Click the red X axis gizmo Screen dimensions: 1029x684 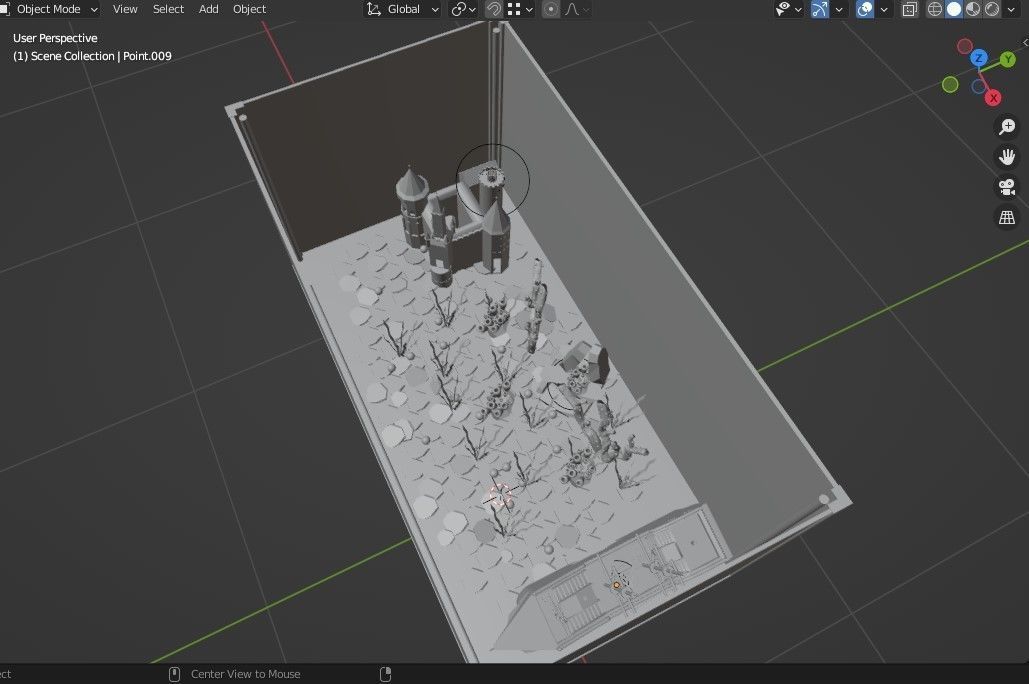[993, 98]
